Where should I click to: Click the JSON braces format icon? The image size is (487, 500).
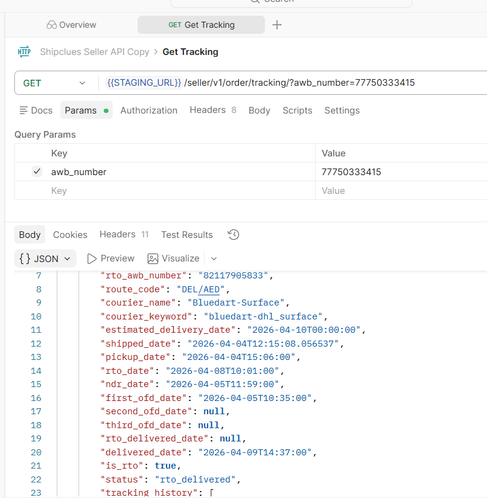(25, 259)
